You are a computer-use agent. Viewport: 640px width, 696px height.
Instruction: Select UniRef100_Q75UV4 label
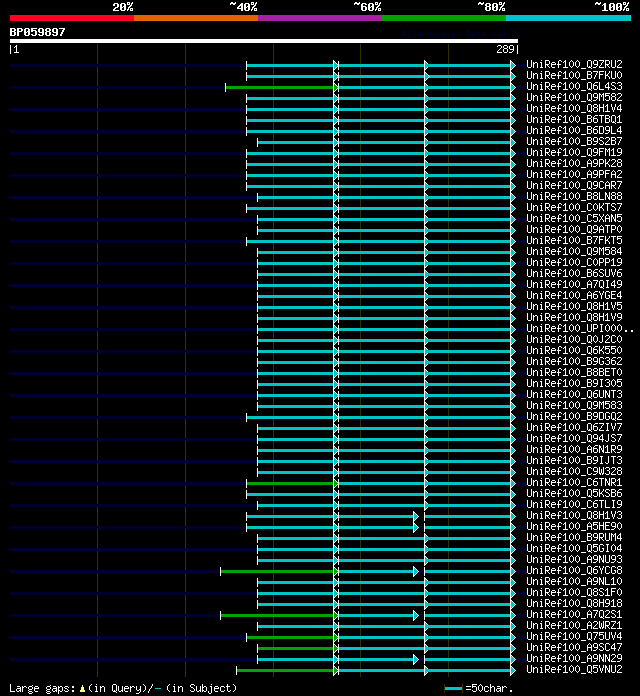click(574, 637)
